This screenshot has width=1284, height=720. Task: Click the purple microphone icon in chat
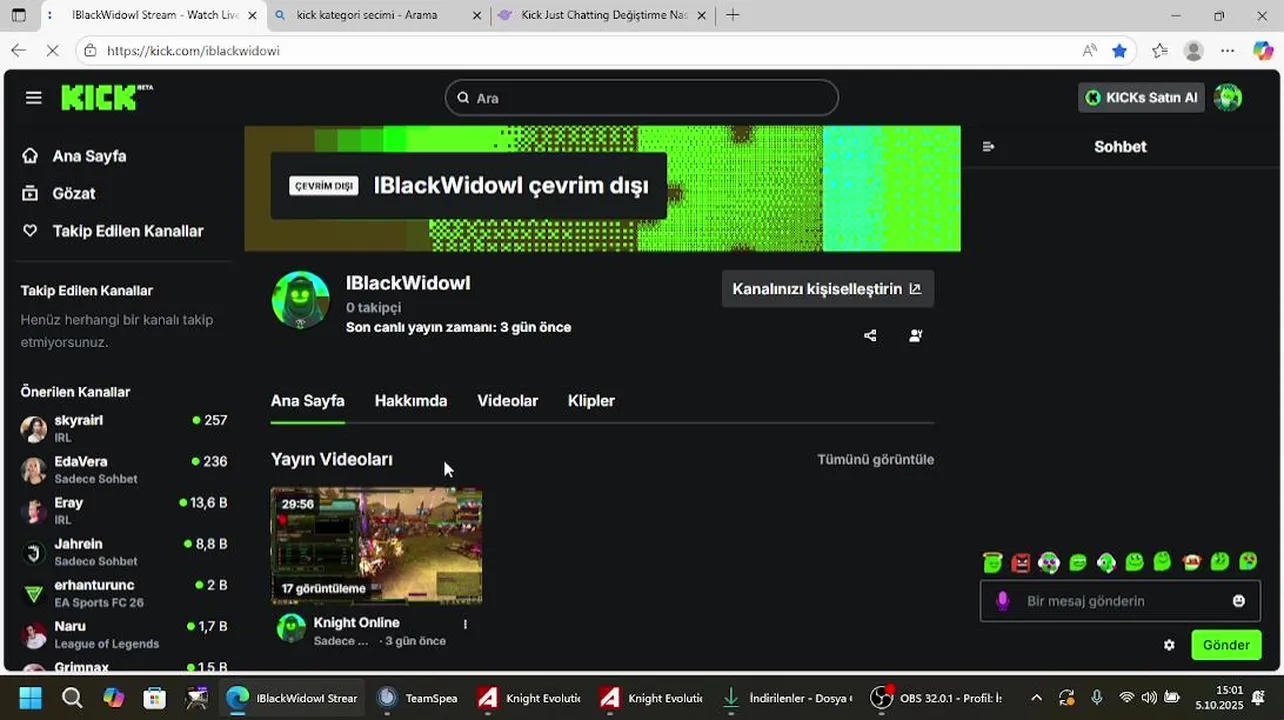click(1003, 601)
